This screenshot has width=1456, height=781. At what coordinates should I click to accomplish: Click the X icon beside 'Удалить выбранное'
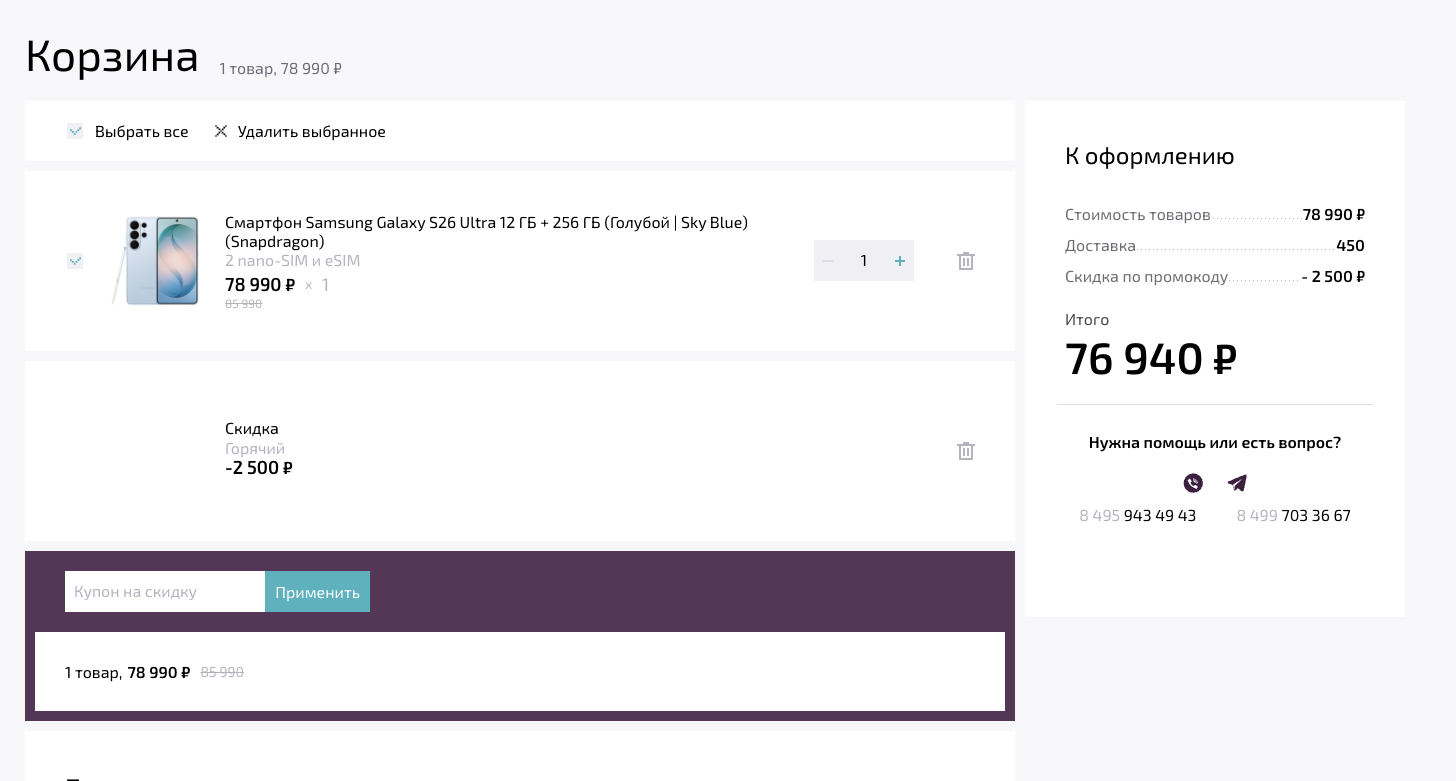point(221,131)
